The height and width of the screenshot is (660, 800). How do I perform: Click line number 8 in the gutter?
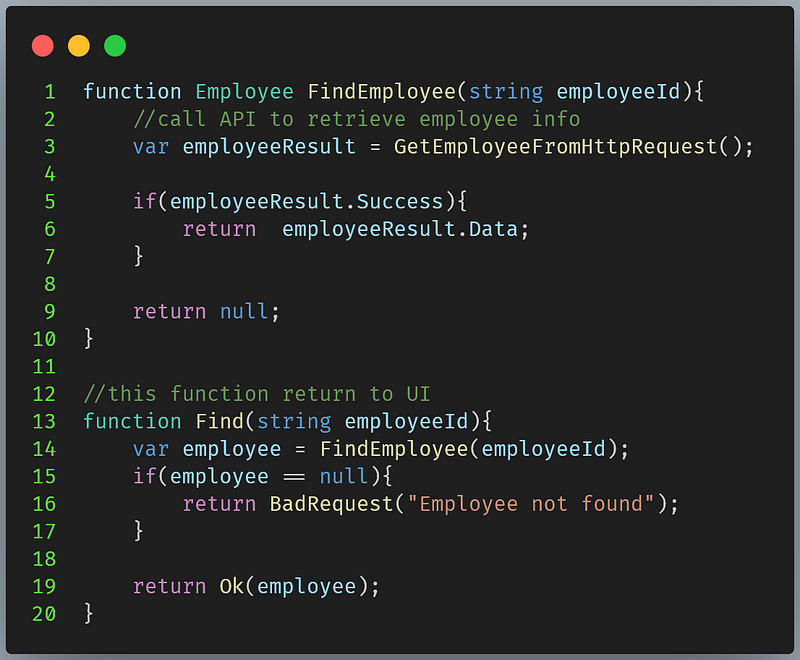coord(50,284)
